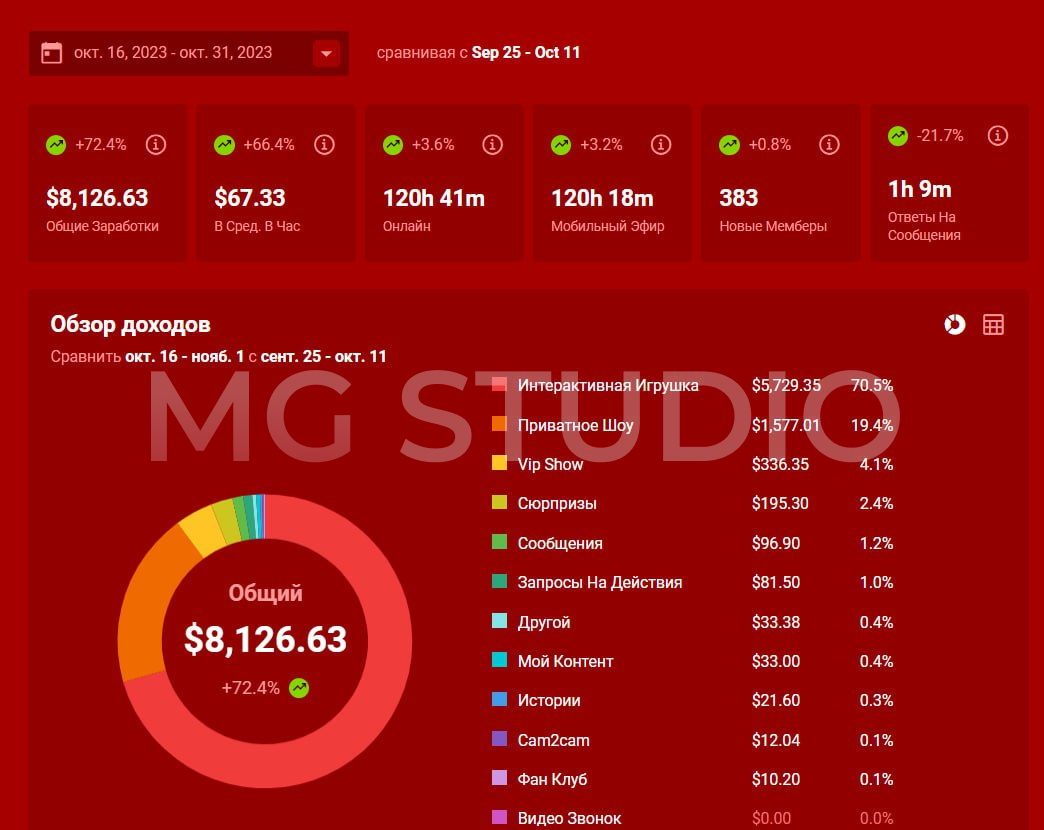Open the date range dropdown arrow
The width and height of the screenshot is (1044, 830).
[x=326, y=53]
